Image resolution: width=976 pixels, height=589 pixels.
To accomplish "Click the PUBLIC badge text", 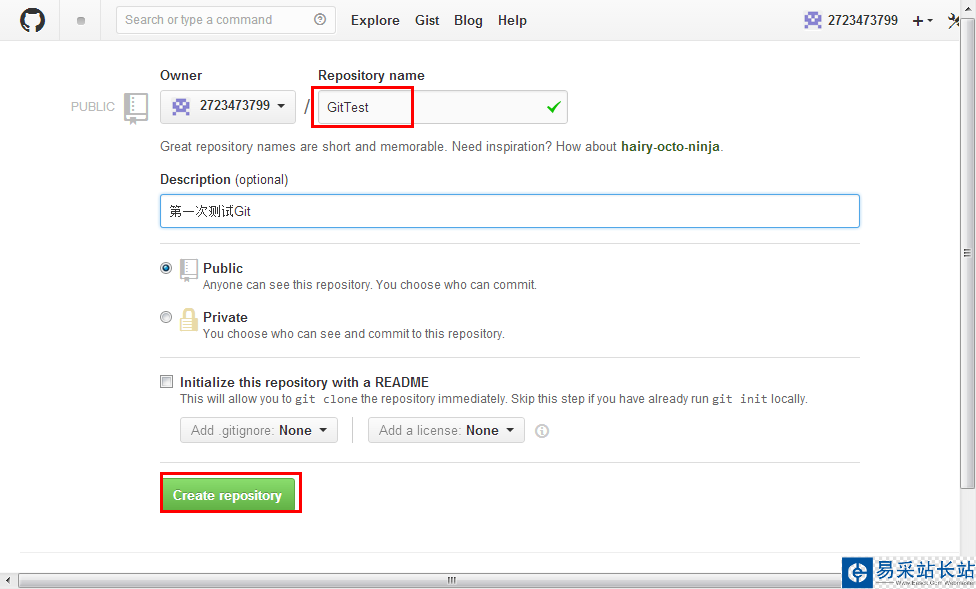I will (93, 107).
